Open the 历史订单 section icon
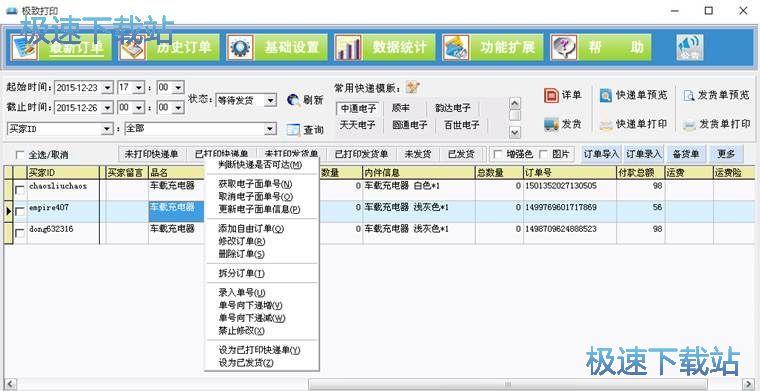Image resolution: width=760 pixels, height=391 pixels. 133,47
